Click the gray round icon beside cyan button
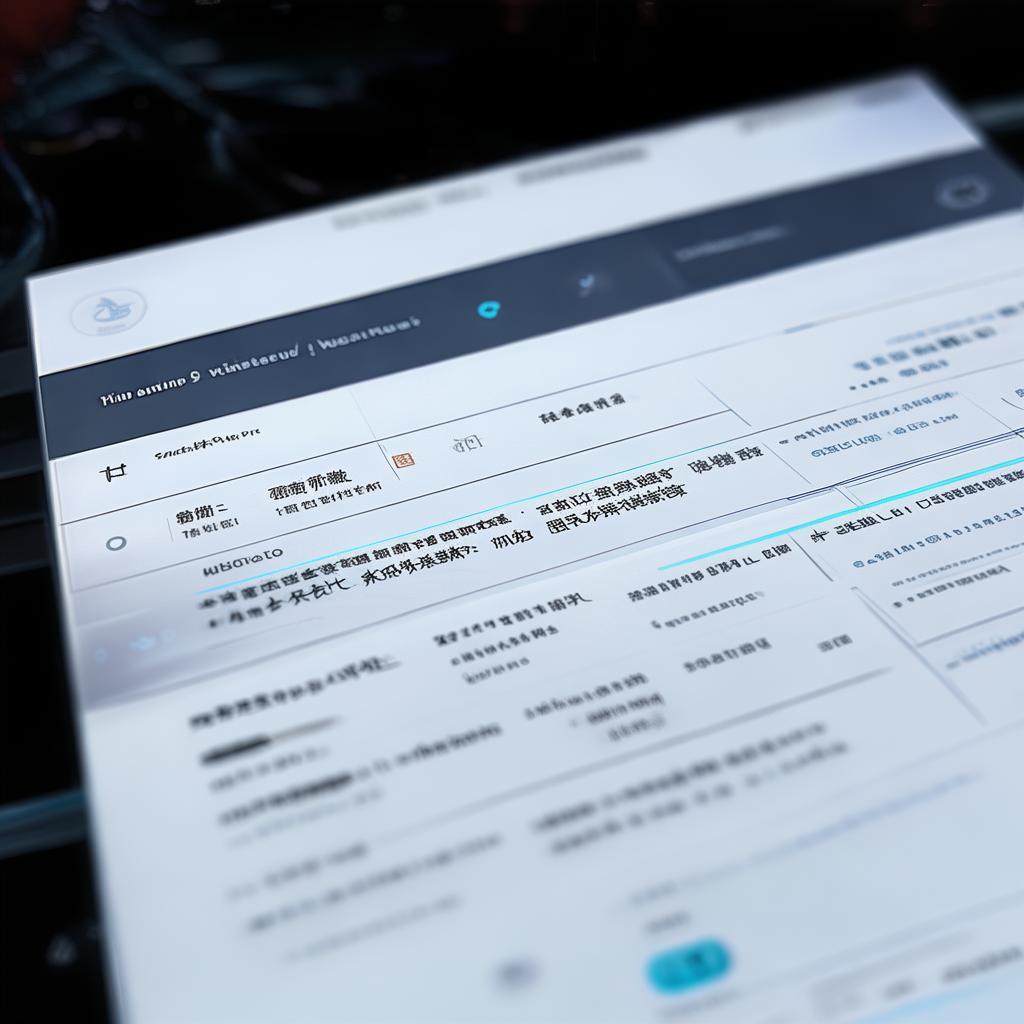 click(x=516, y=974)
